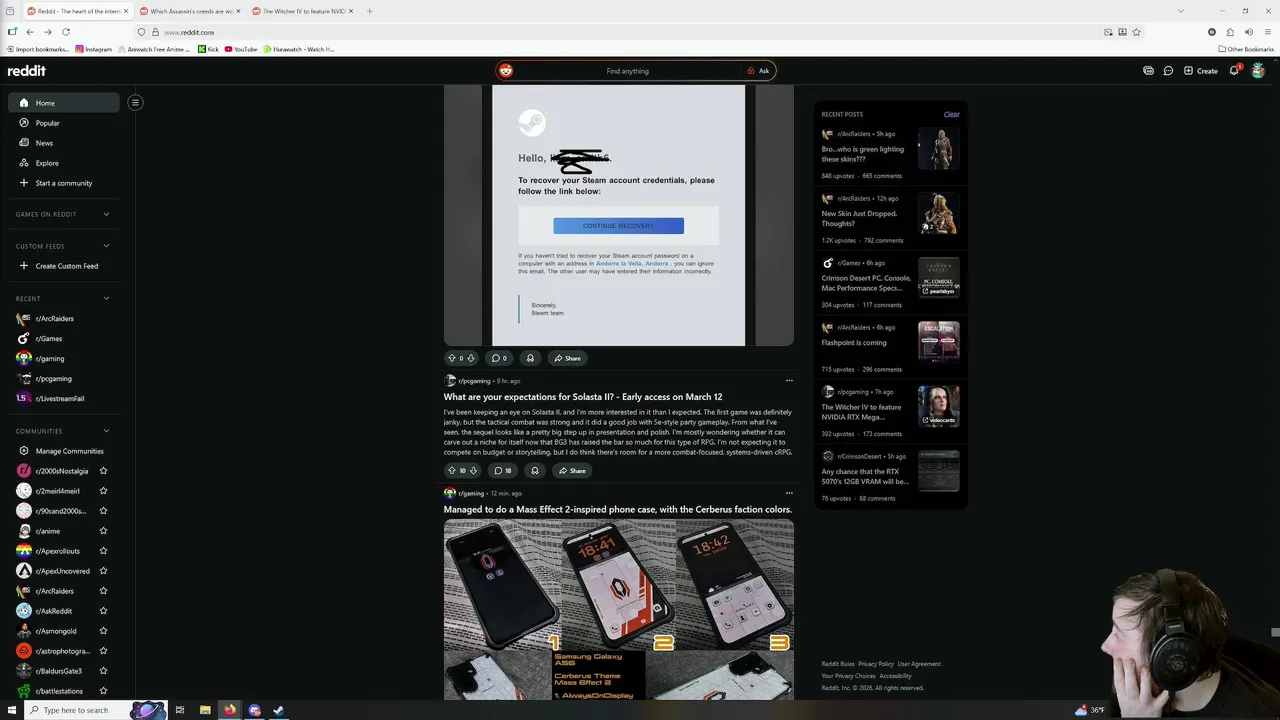1280x720 pixels.
Task: Upvote the Steam recovery post
Action: click(451, 358)
